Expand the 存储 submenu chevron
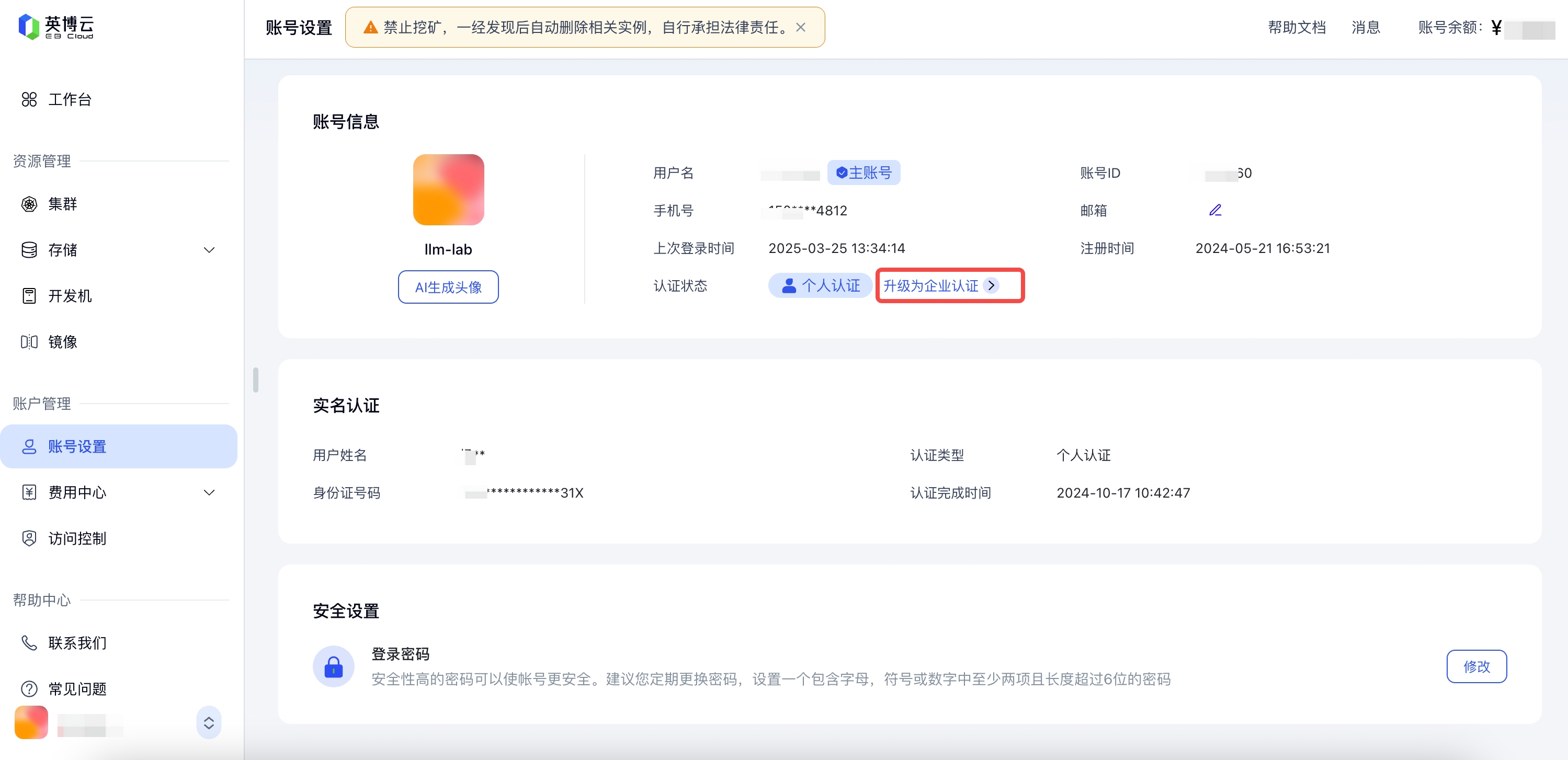Screen dimensions: 1568x760 pos(209,250)
